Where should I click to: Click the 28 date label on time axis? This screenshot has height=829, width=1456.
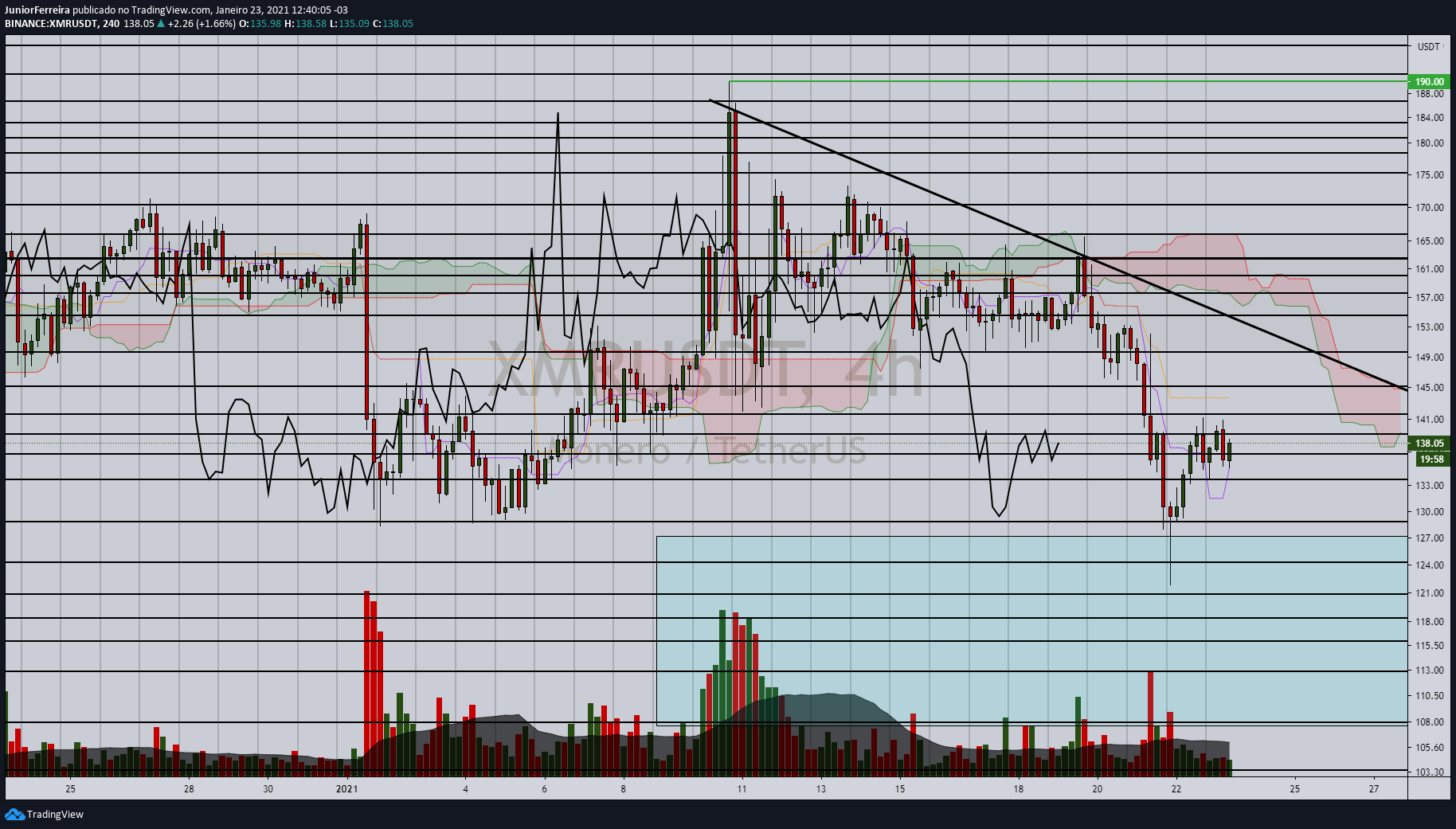189,789
